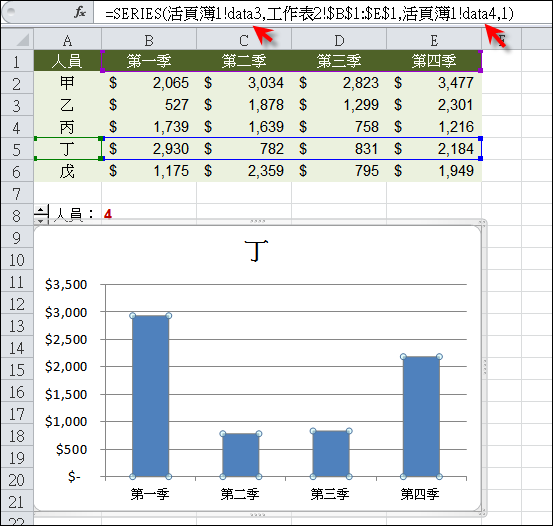This screenshot has width=553, height=526.
Task: Click inside the SERIES formula bar
Action: point(322,13)
